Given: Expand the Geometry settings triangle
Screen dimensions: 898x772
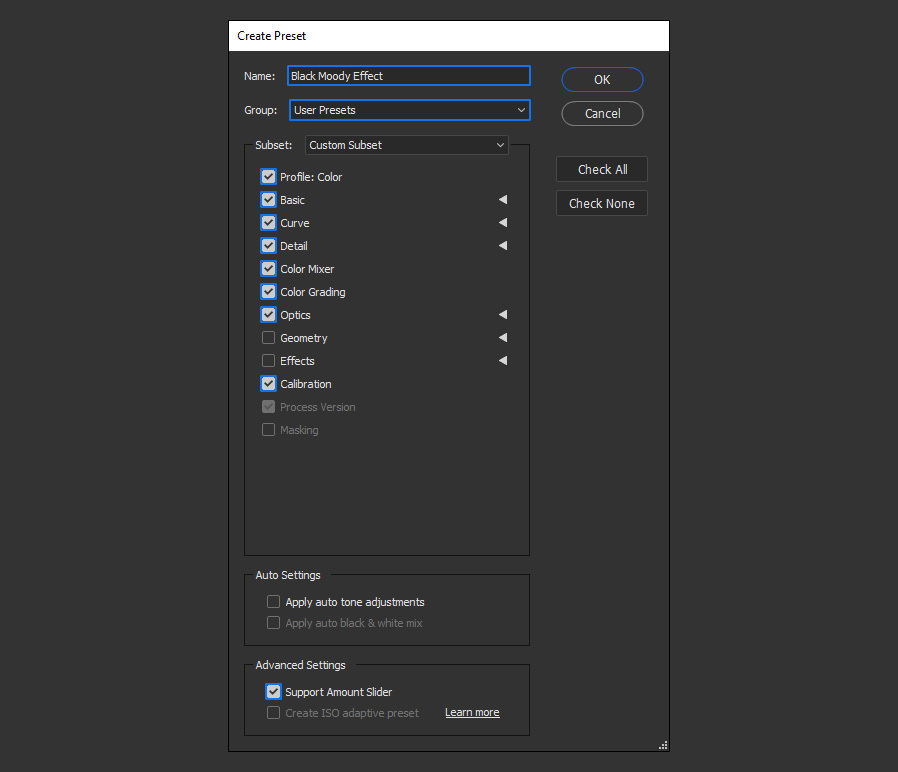Looking at the screenshot, I should click(x=503, y=337).
